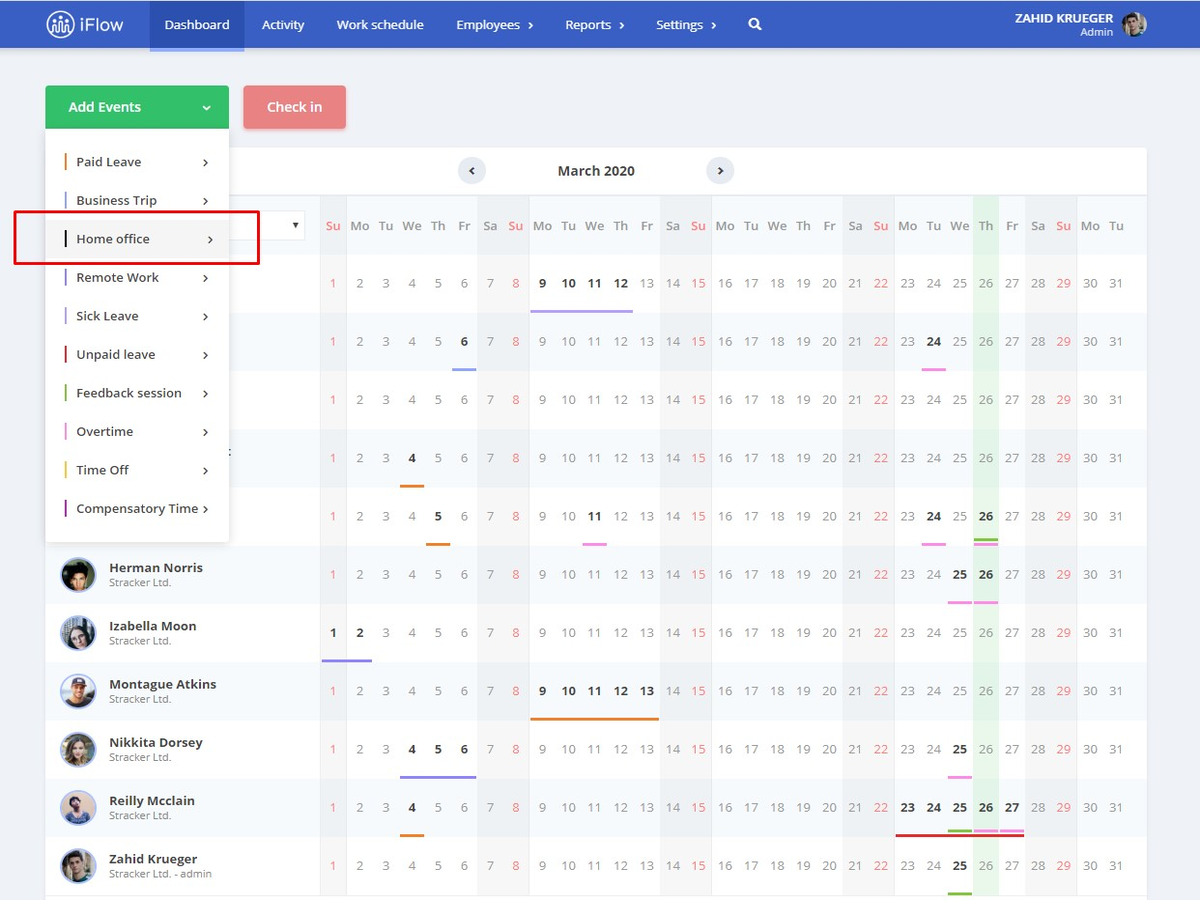Click Zahid Krueger profile picture in header
1200x900 pixels.
coord(1134,25)
